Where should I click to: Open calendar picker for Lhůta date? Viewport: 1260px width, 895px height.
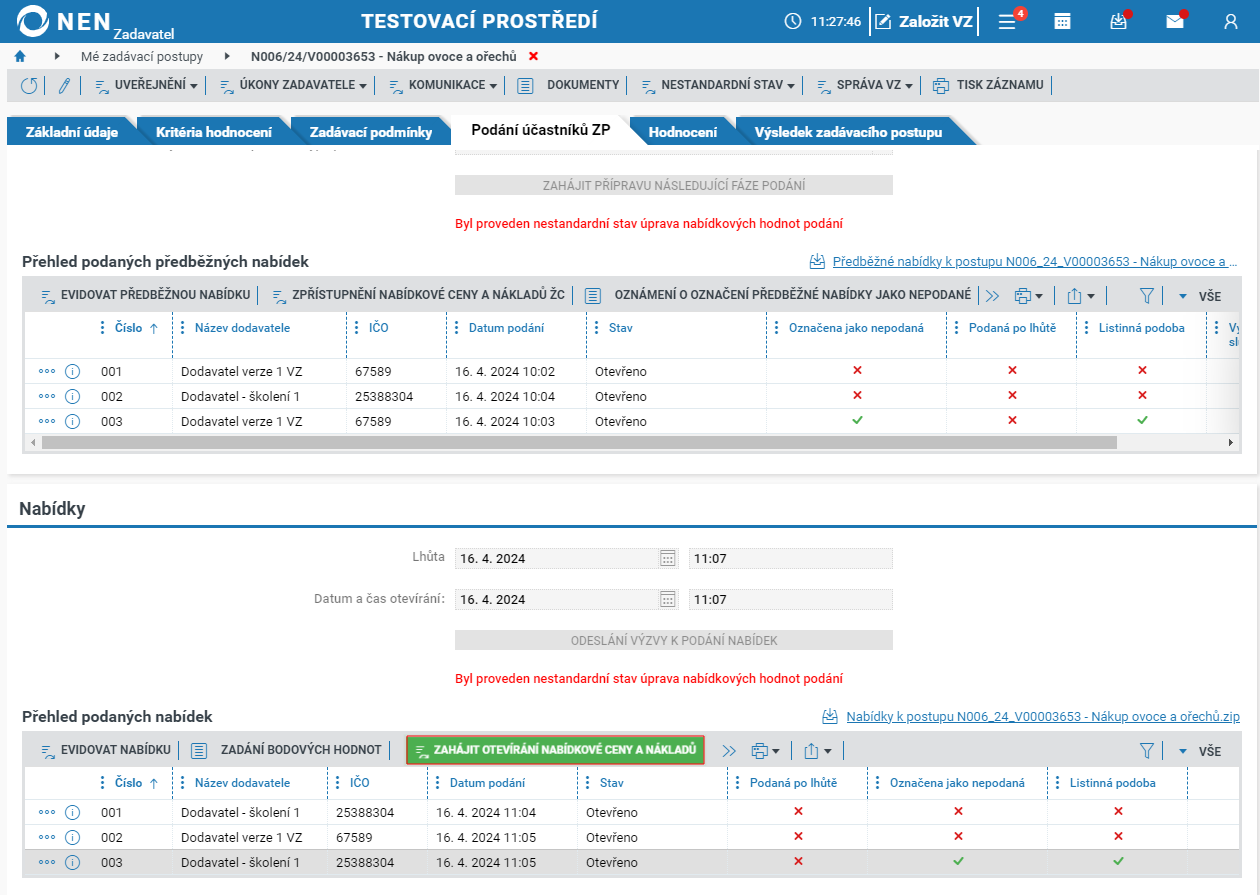pyautogui.click(x=668, y=559)
